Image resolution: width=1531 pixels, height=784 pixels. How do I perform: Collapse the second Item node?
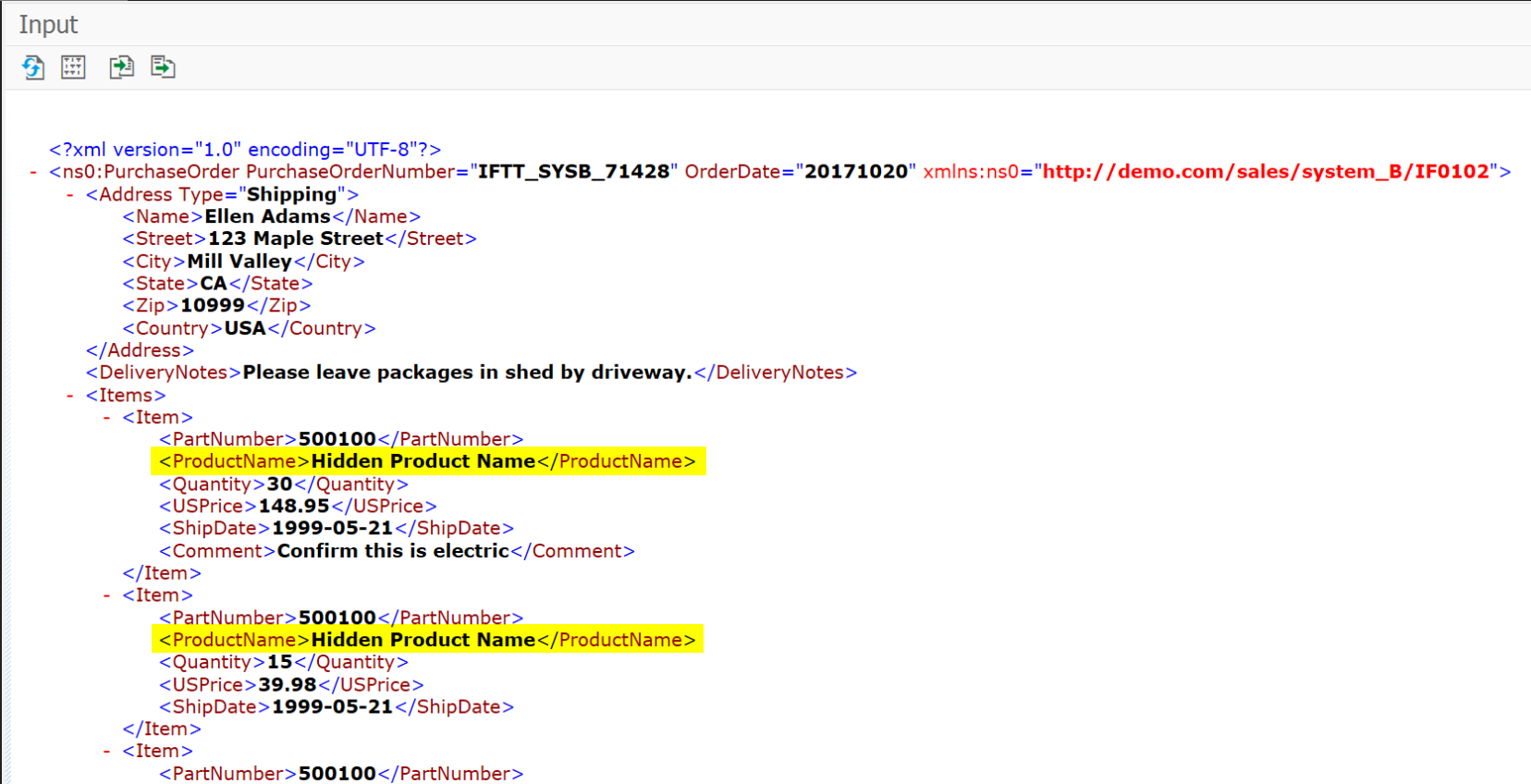107,596
